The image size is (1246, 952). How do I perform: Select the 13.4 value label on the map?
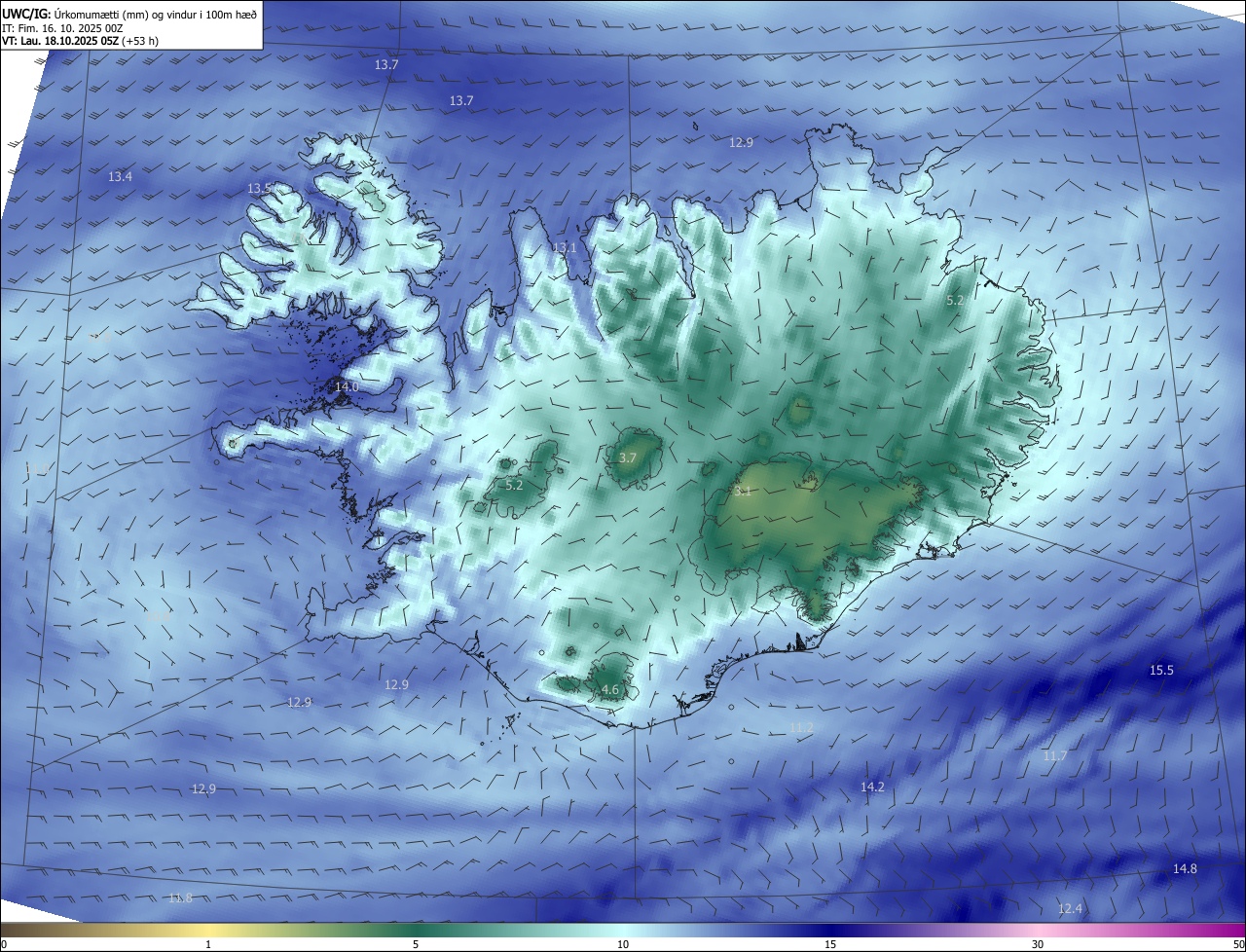(120, 177)
